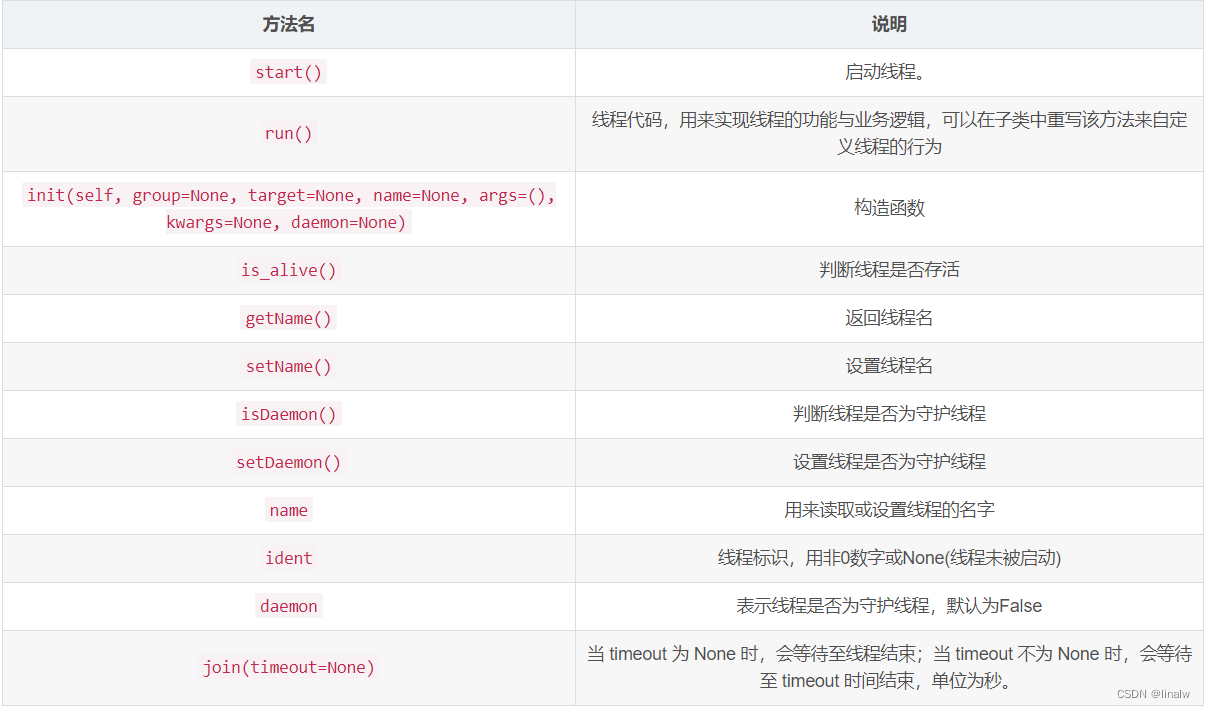Click the init constructor signature text

point(288,209)
